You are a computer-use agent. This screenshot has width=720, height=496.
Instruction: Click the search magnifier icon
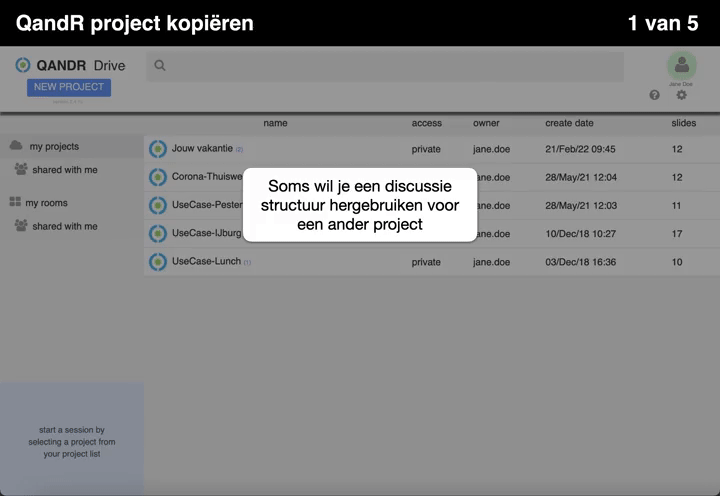click(160, 65)
